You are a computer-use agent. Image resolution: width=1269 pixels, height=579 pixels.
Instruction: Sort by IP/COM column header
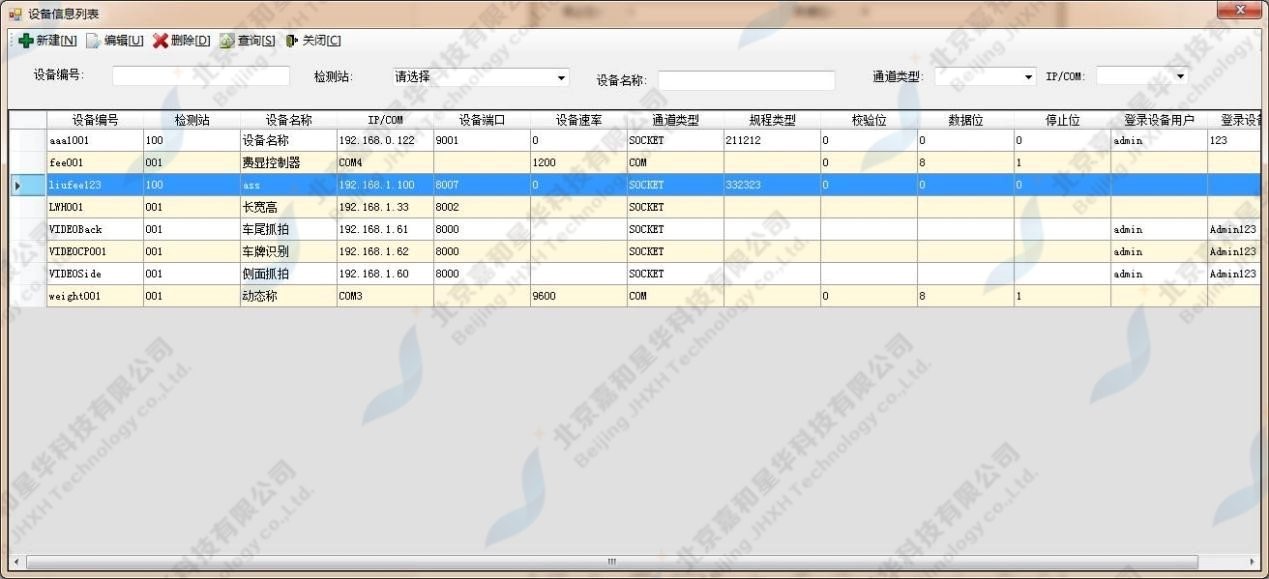(x=385, y=120)
